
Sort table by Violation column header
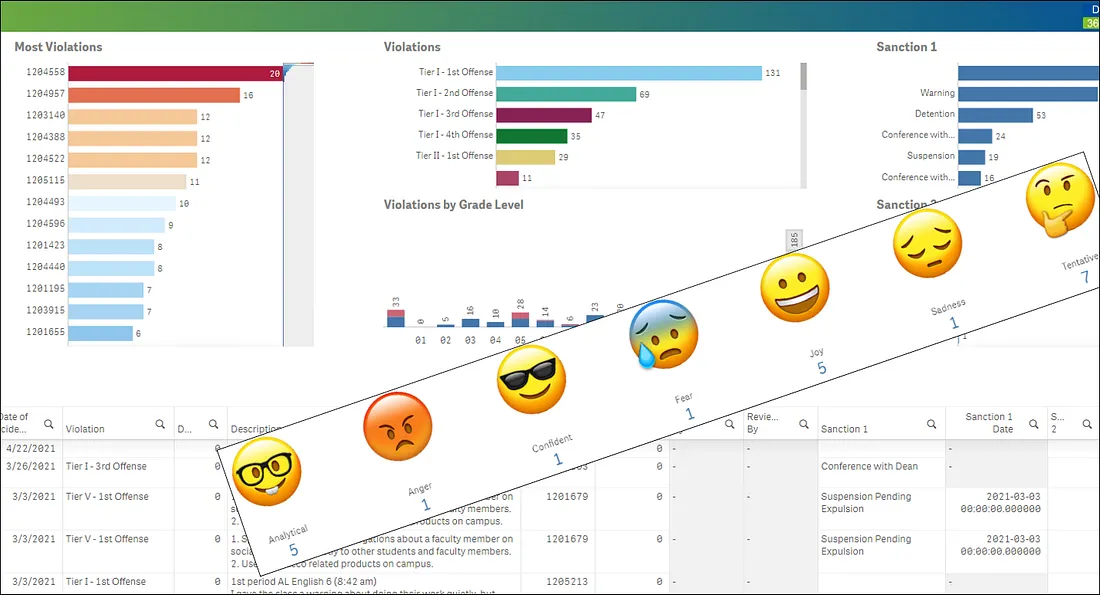click(86, 429)
